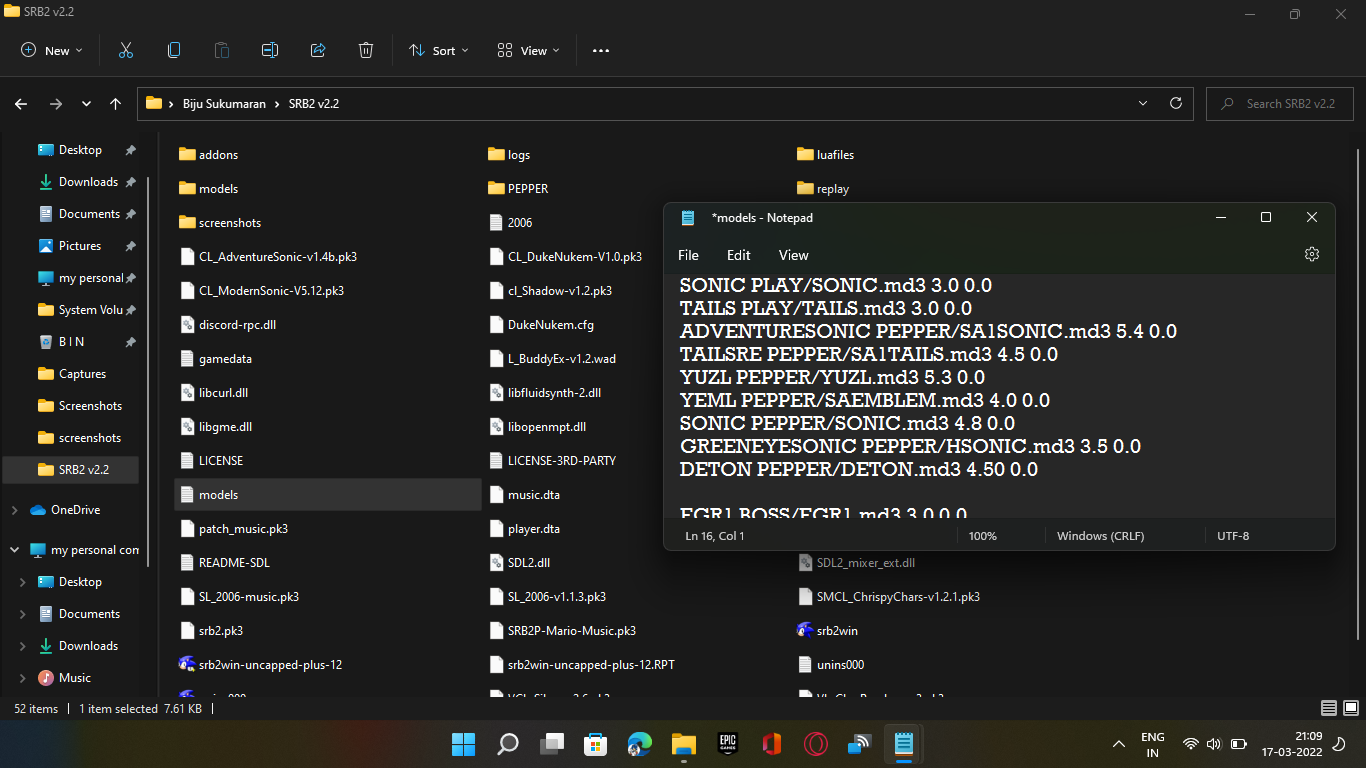Click Biju Sukumaran breadcrumb in address bar
Image resolution: width=1366 pixels, height=768 pixels.
tap(224, 103)
